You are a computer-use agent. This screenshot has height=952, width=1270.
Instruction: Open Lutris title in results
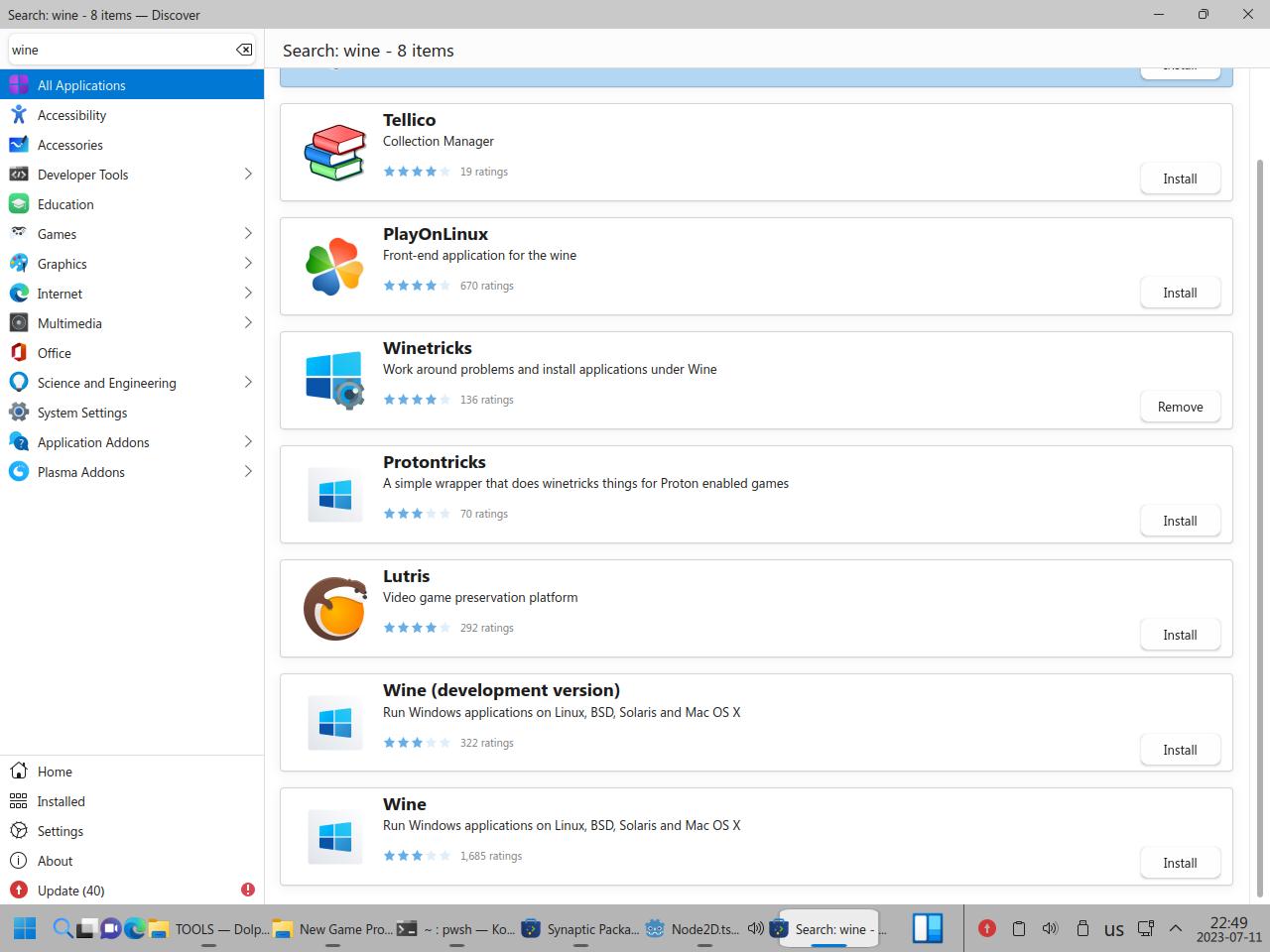[407, 576]
